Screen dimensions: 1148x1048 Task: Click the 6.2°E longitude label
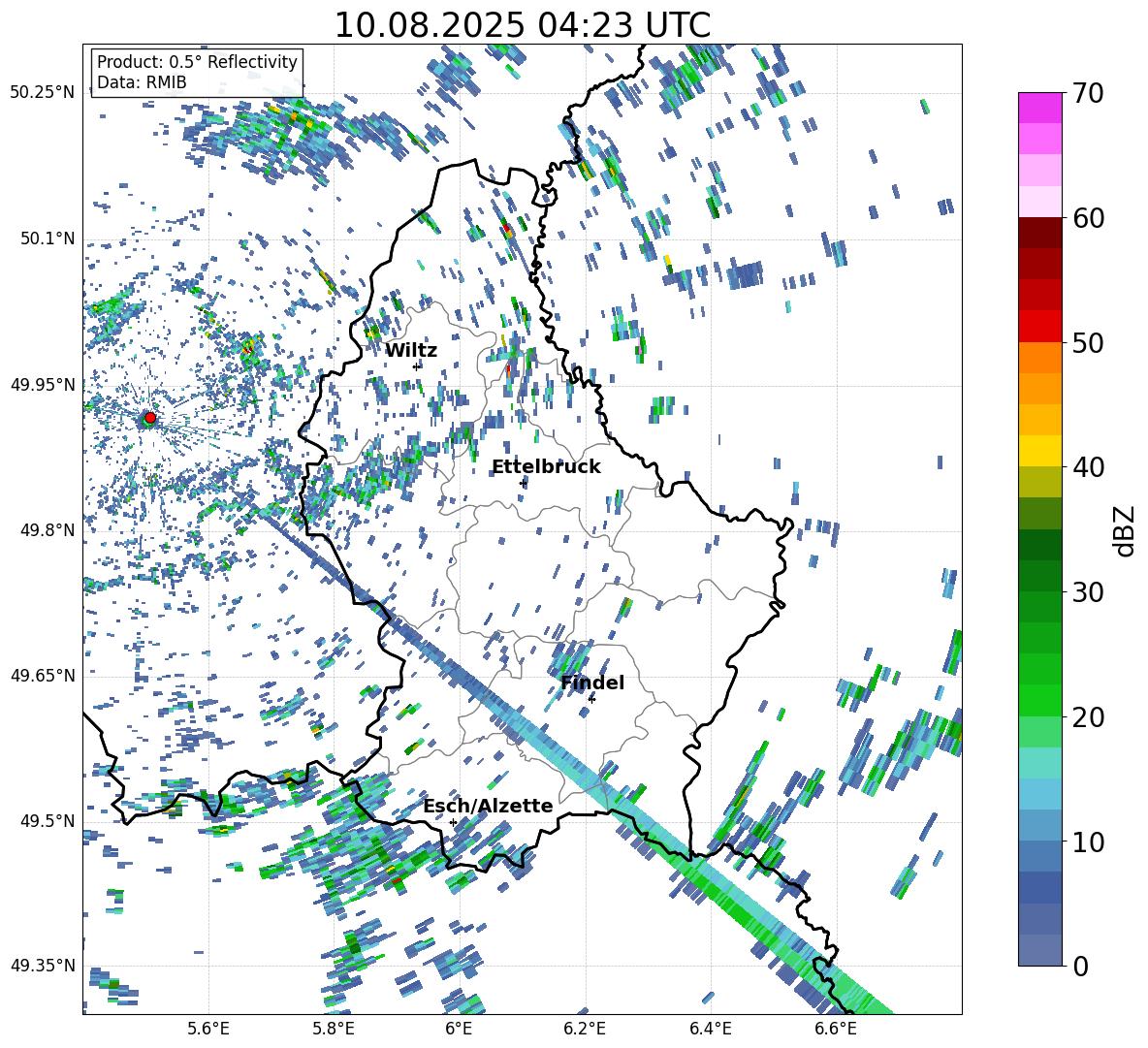tap(585, 1029)
